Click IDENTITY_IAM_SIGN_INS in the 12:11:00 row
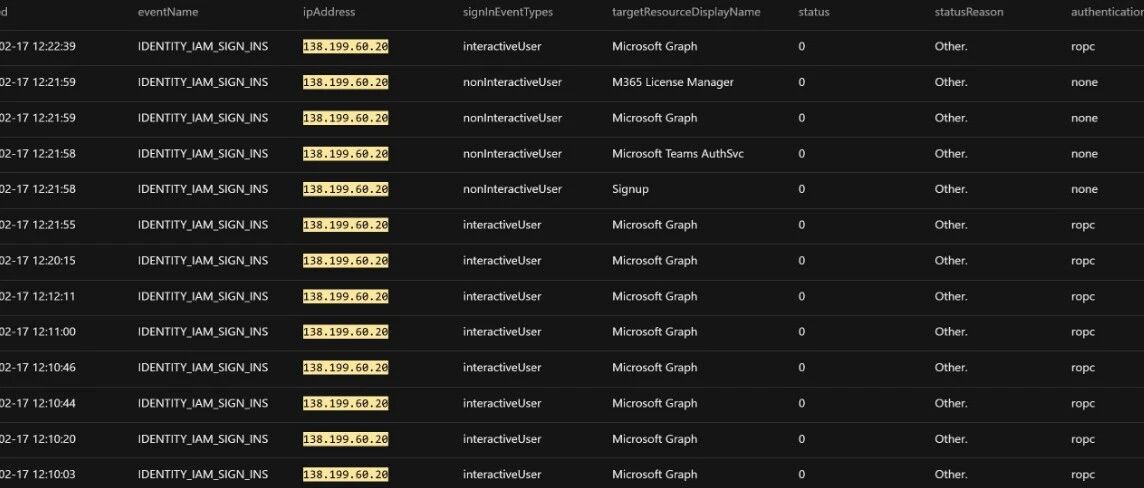Image resolution: width=1144 pixels, height=488 pixels. 203,332
